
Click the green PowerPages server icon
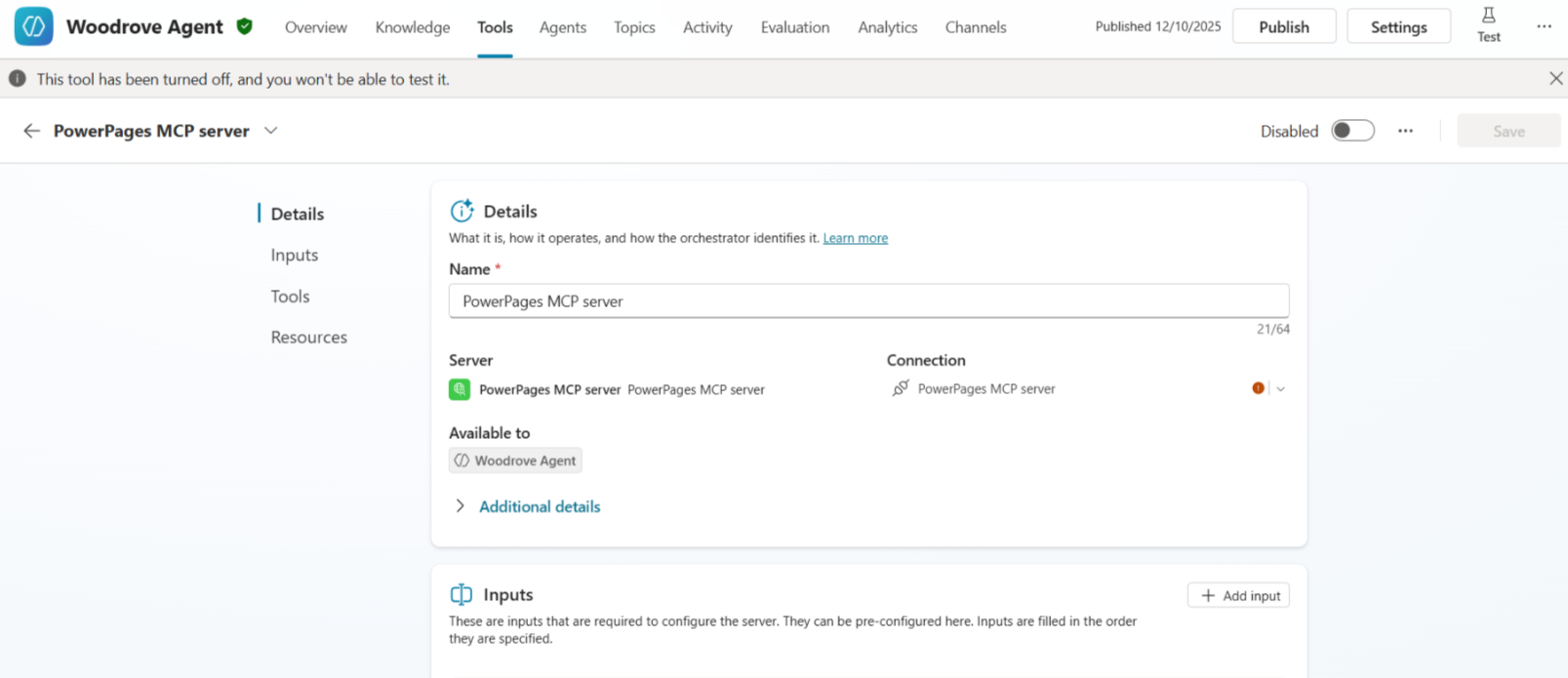(460, 389)
